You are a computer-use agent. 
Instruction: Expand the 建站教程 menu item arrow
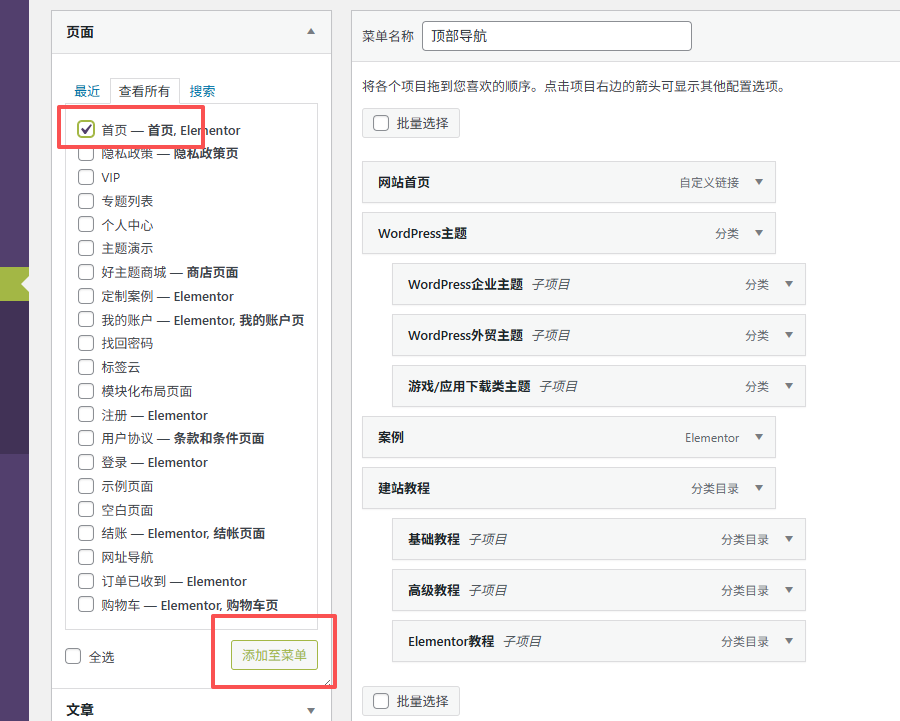coord(759,489)
